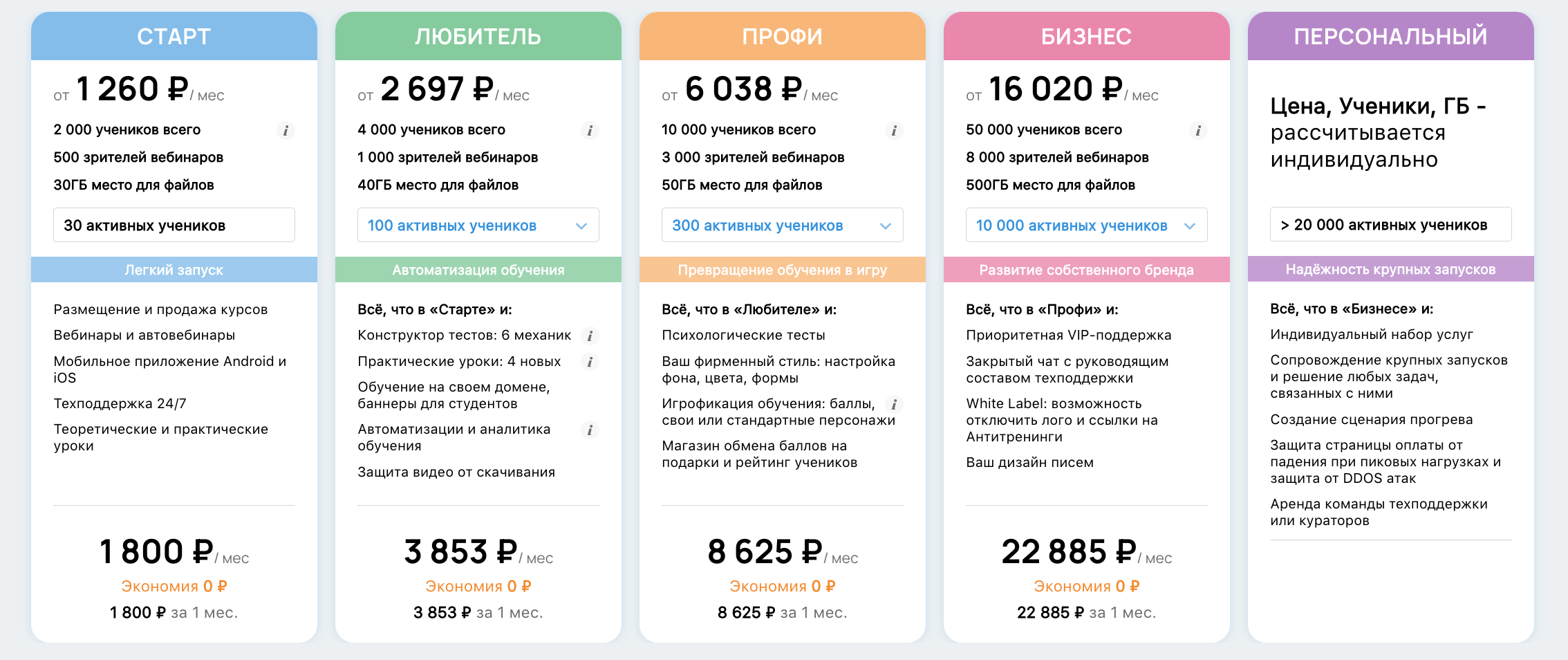
Task: Expand the 300 активных учеников dropdown
Action: point(782,226)
